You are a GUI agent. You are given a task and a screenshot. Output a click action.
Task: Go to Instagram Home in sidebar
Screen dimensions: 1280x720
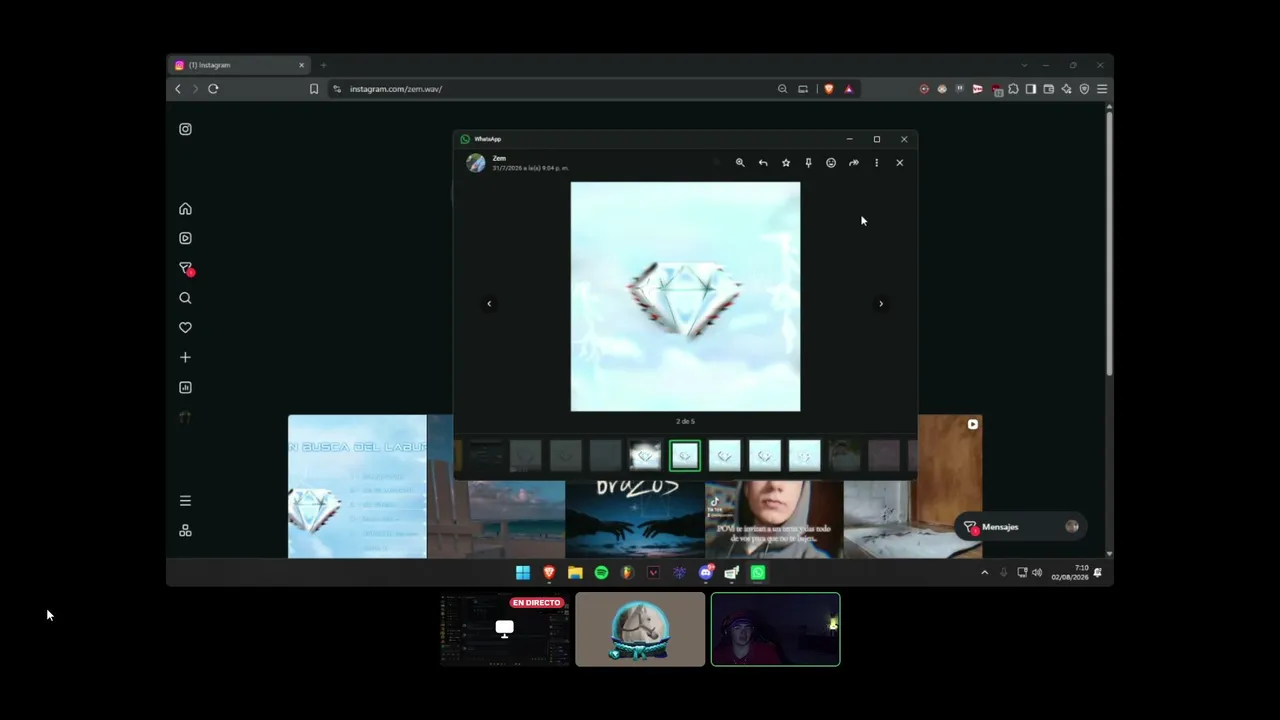[185, 209]
